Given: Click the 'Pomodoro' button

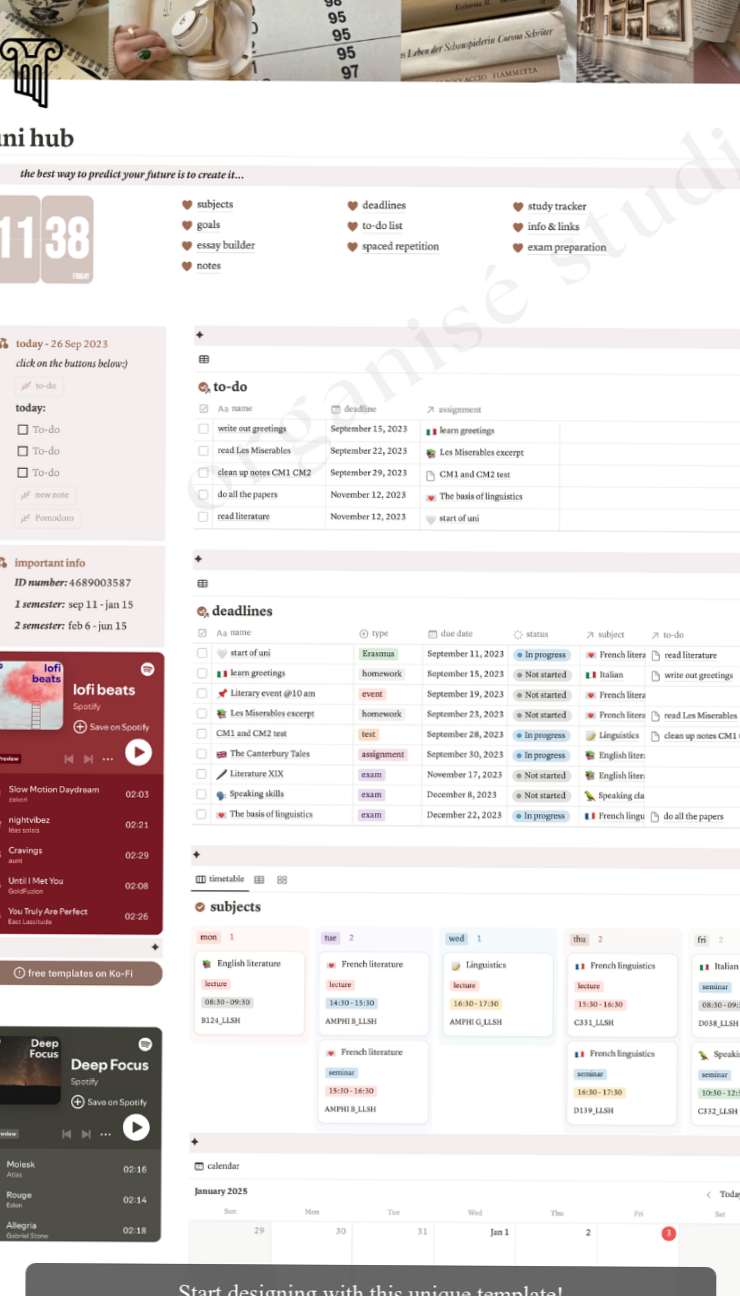Looking at the screenshot, I should pyautogui.click(x=46, y=518).
